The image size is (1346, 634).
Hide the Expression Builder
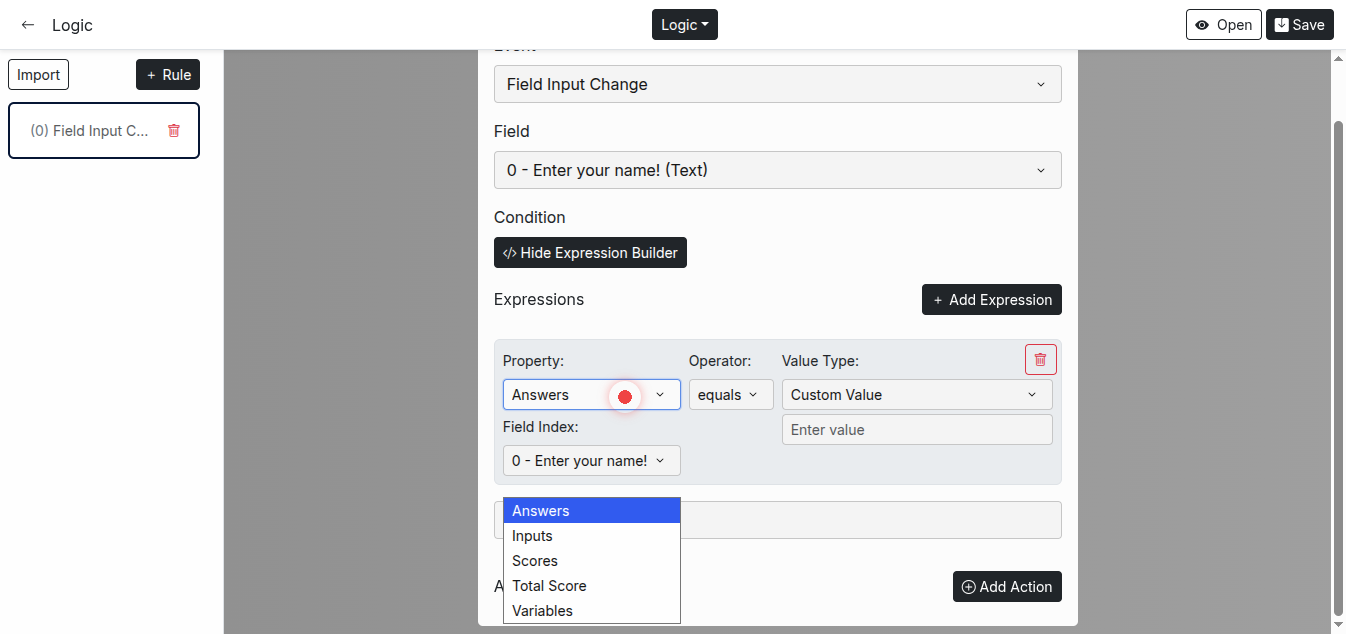590,253
